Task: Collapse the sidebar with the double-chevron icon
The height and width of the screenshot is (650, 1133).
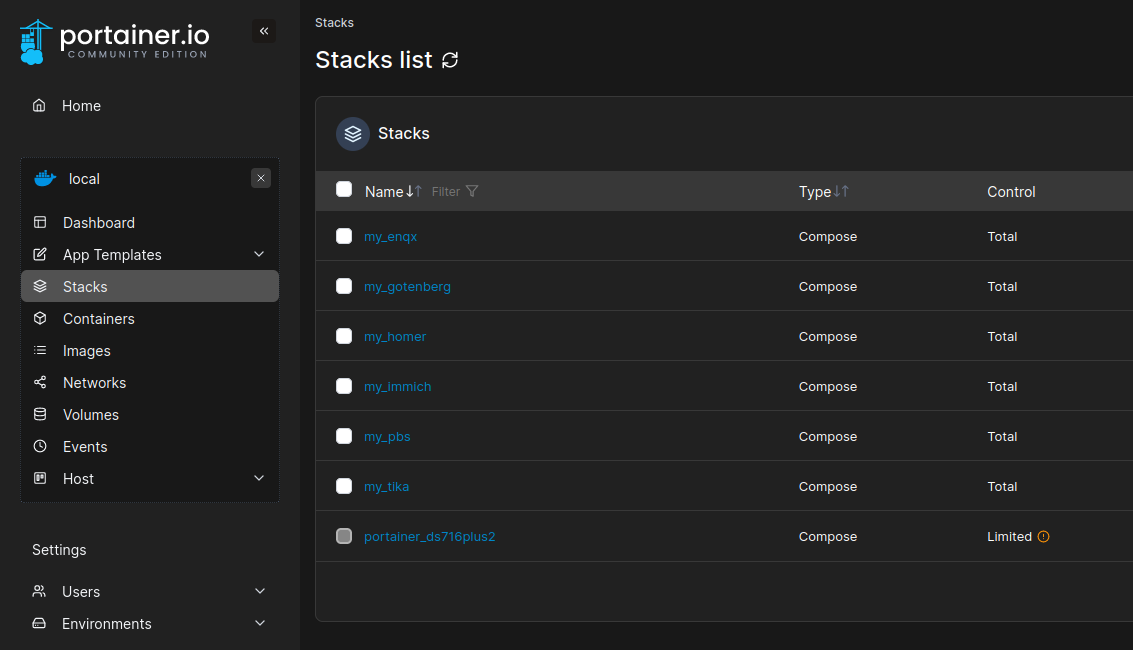Action: point(264,31)
